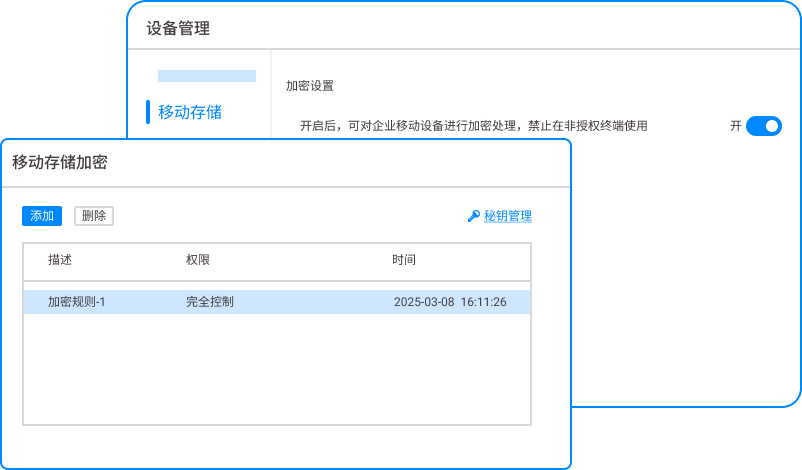802x470 pixels.
Task: Click the 开 label beside the switch
Action: click(736, 126)
